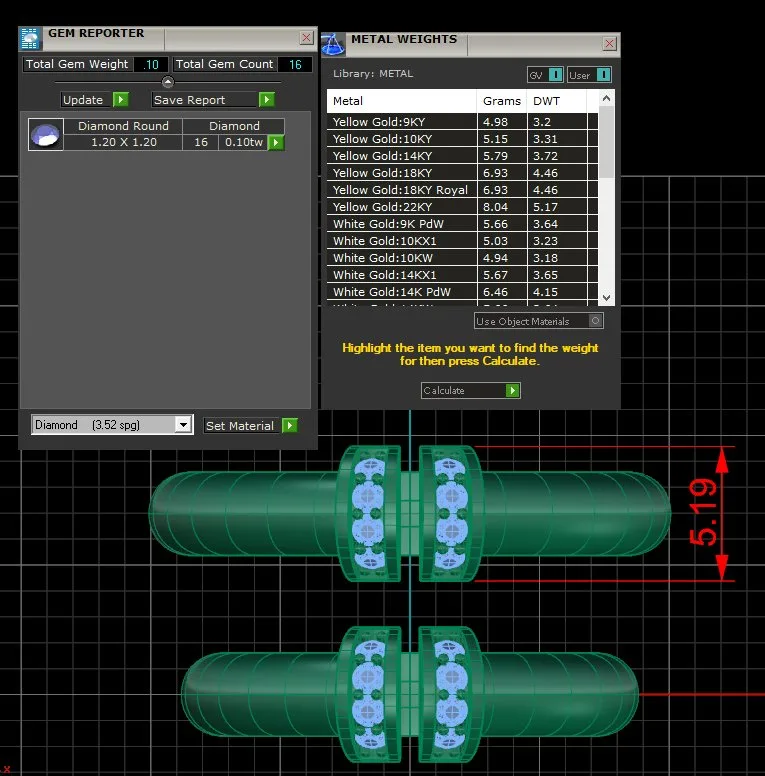Image resolution: width=765 pixels, height=776 pixels.
Task: Click green arrow next to Set Material
Action: click(290, 425)
